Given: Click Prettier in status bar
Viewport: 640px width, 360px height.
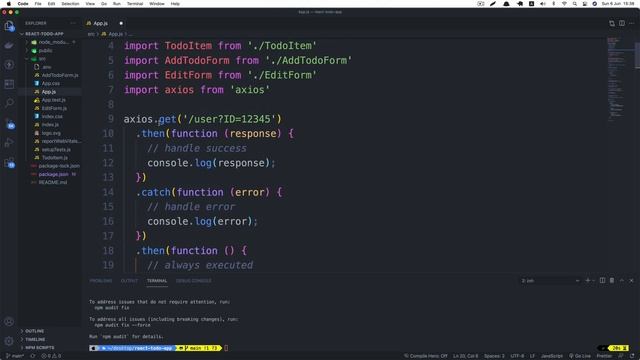Looking at the screenshot, I should pos(604,356).
